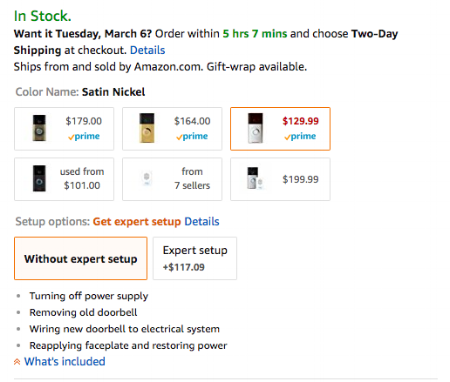Click the gold doorbell thumbnail image
450x382 pixels.
click(147, 128)
